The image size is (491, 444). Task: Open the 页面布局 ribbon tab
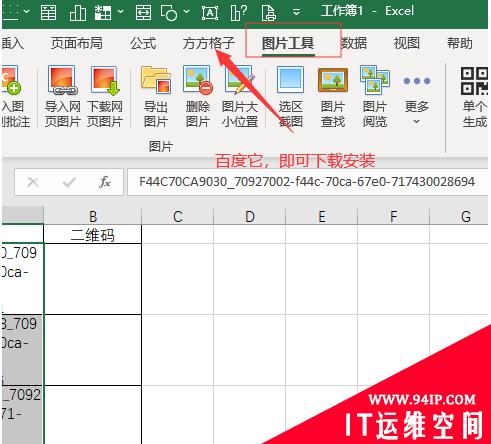[x=76, y=43]
